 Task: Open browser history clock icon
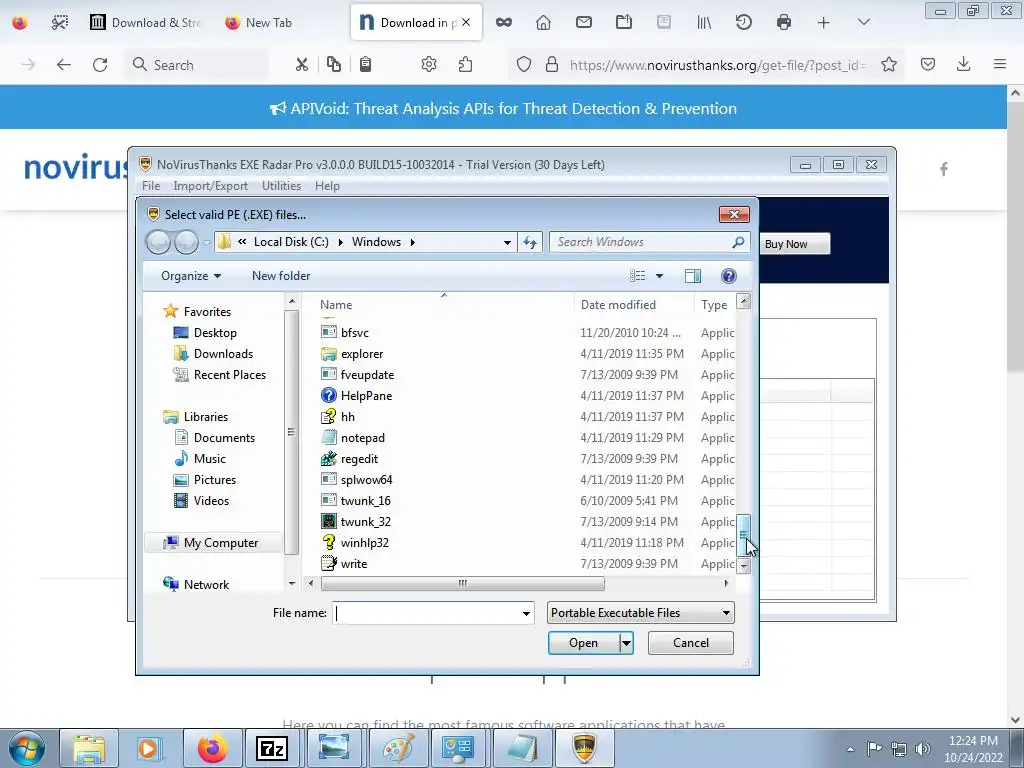(x=744, y=23)
